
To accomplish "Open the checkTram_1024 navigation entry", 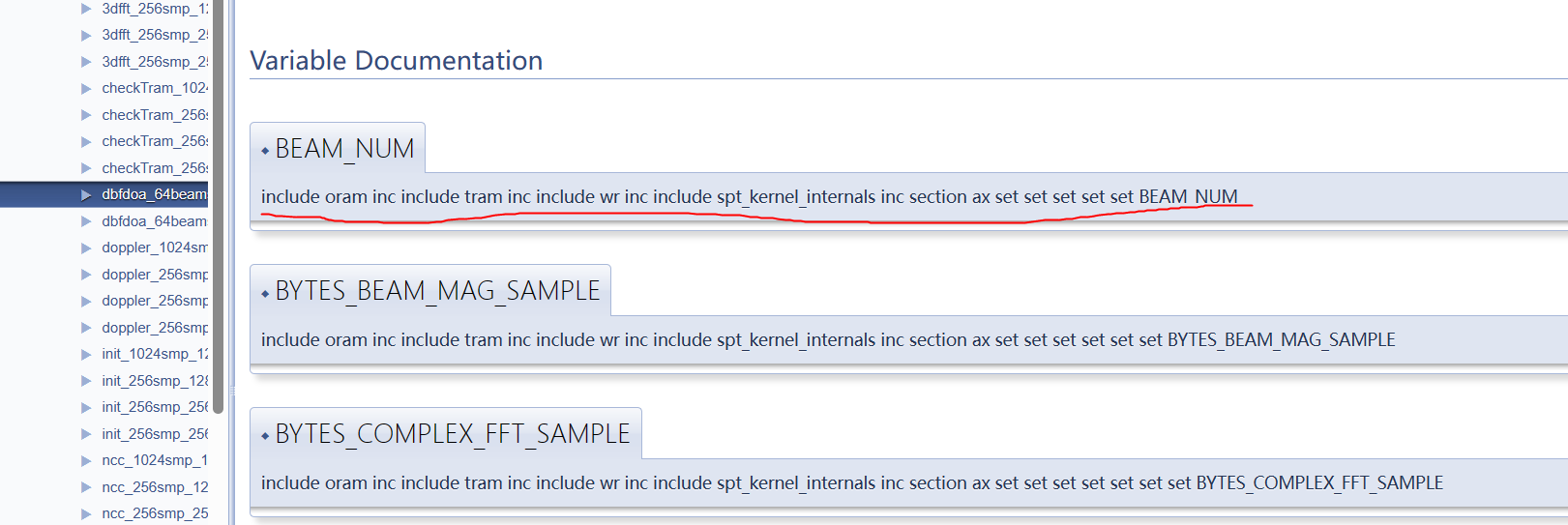I will point(154,88).
